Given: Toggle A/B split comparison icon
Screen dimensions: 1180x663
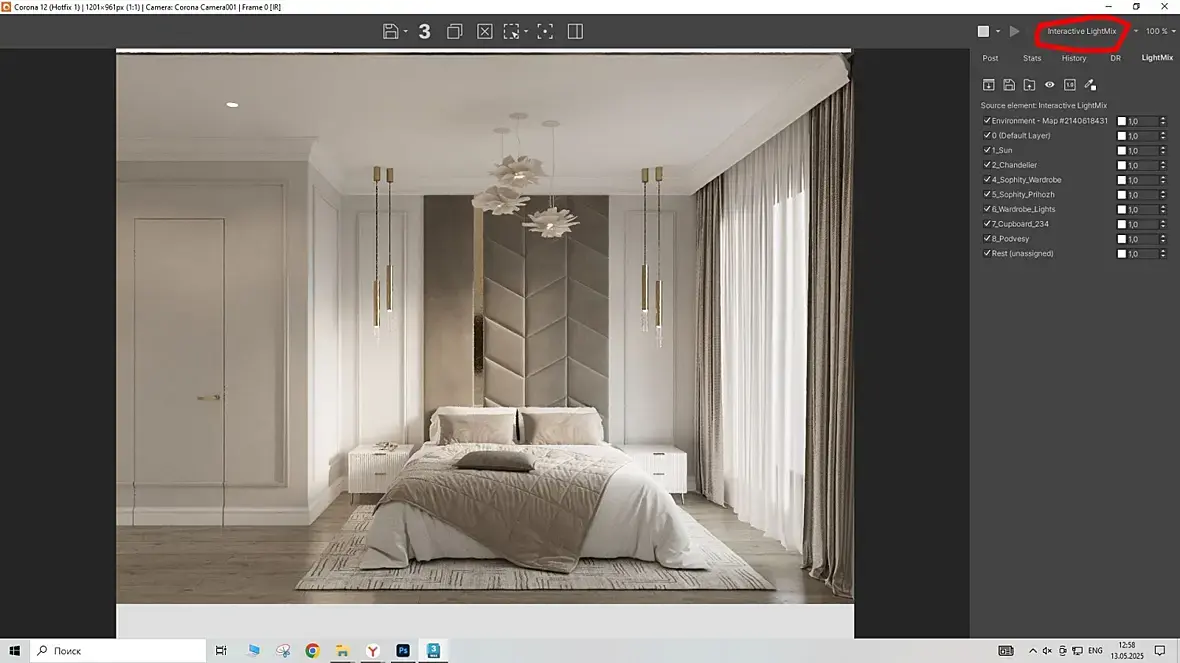Looking at the screenshot, I should (575, 32).
